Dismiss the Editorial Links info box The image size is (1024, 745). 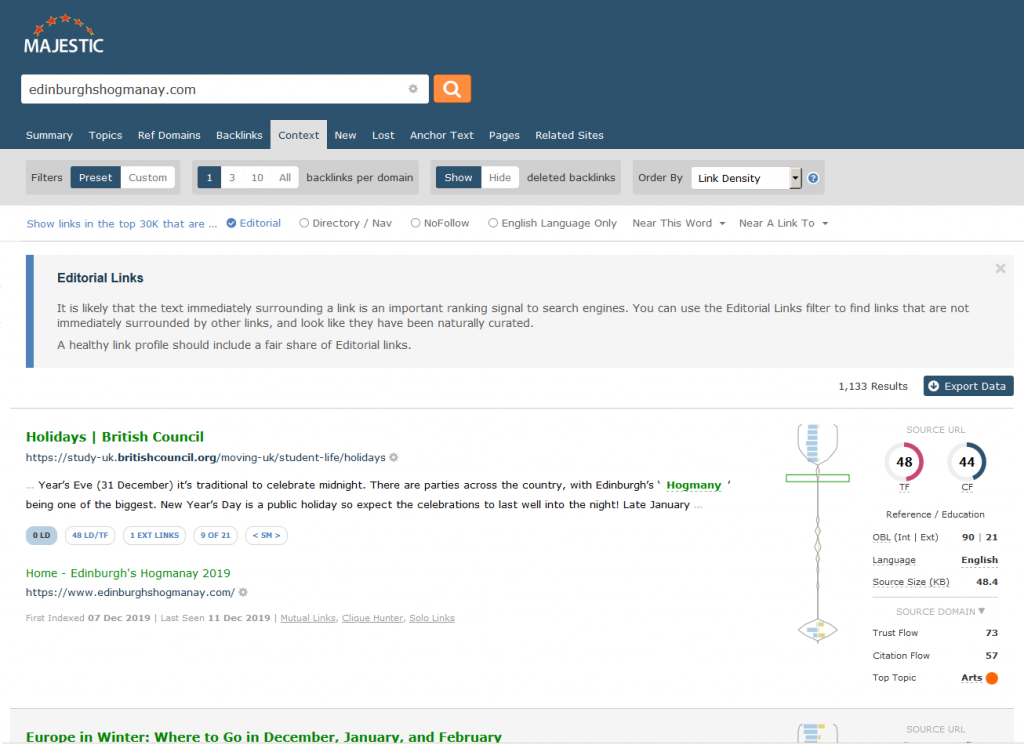pyautogui.click(x=1000, y=268)
